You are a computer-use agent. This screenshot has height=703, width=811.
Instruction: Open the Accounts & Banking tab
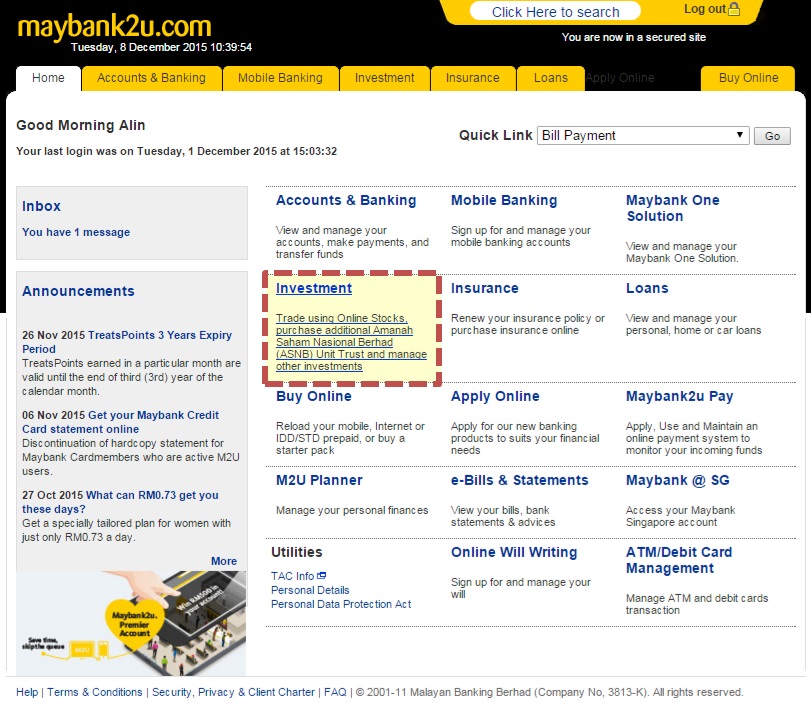[152, 78]
